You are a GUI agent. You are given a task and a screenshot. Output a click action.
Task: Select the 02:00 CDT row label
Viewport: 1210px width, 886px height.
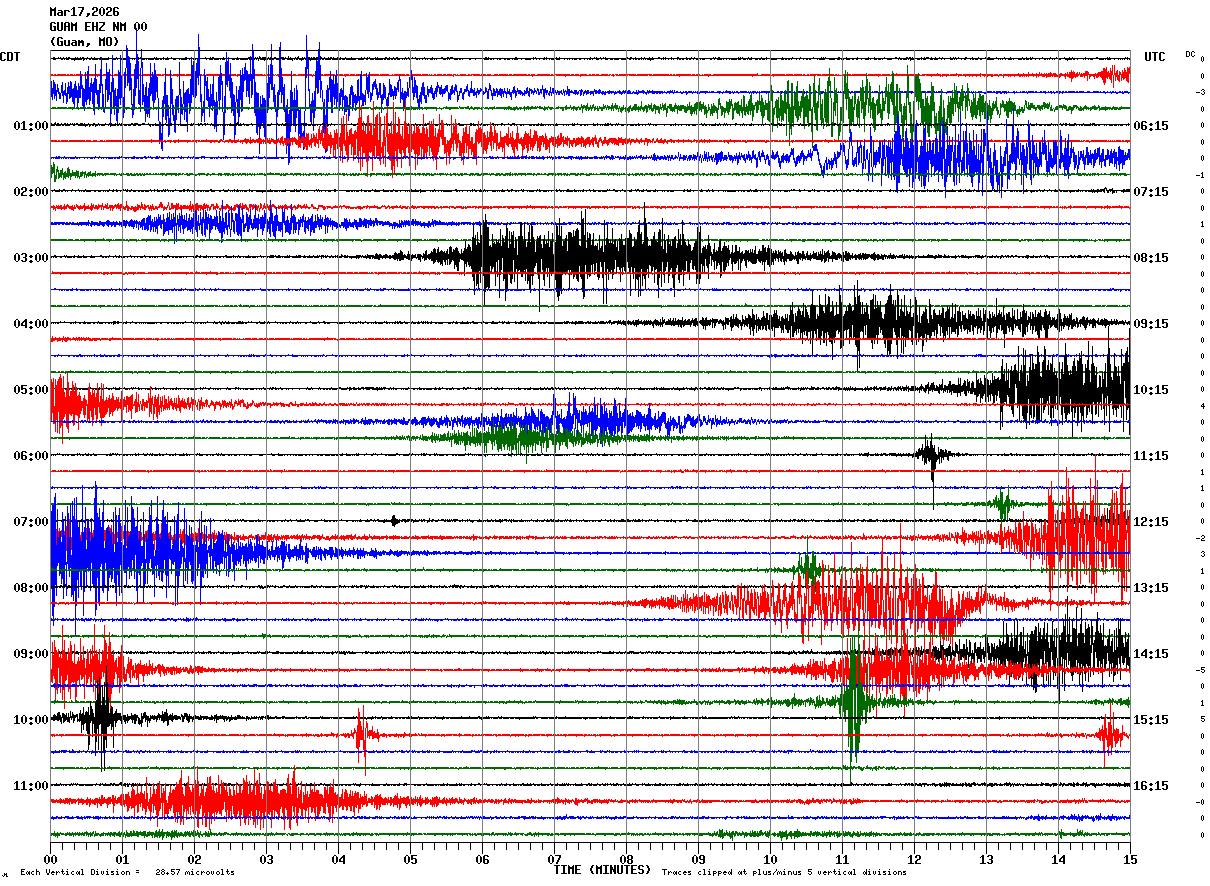31,192
